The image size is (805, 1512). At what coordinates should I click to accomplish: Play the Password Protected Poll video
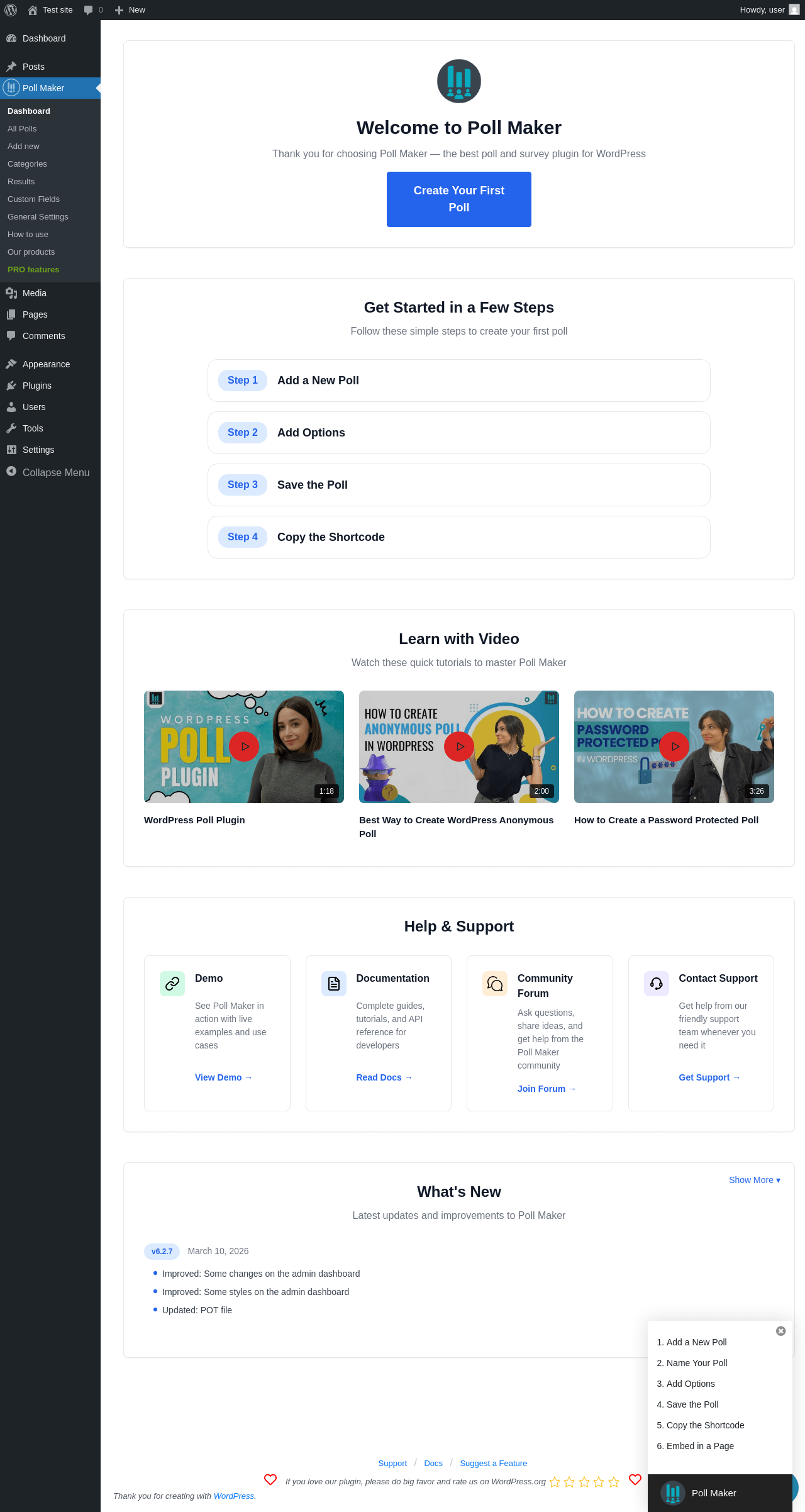674,747
